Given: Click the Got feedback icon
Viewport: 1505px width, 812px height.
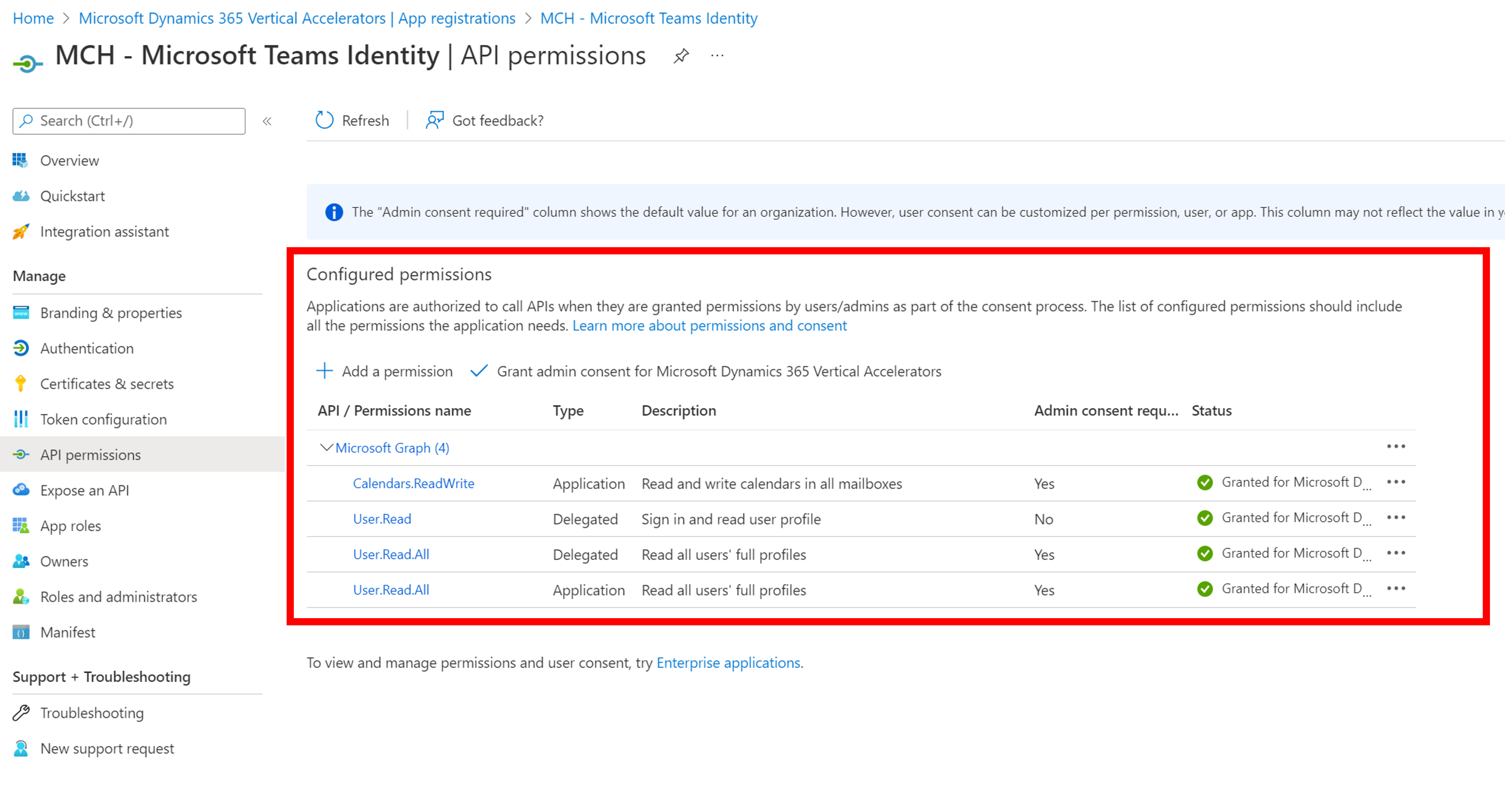Looking at the screenshot, I should point(435,120).
